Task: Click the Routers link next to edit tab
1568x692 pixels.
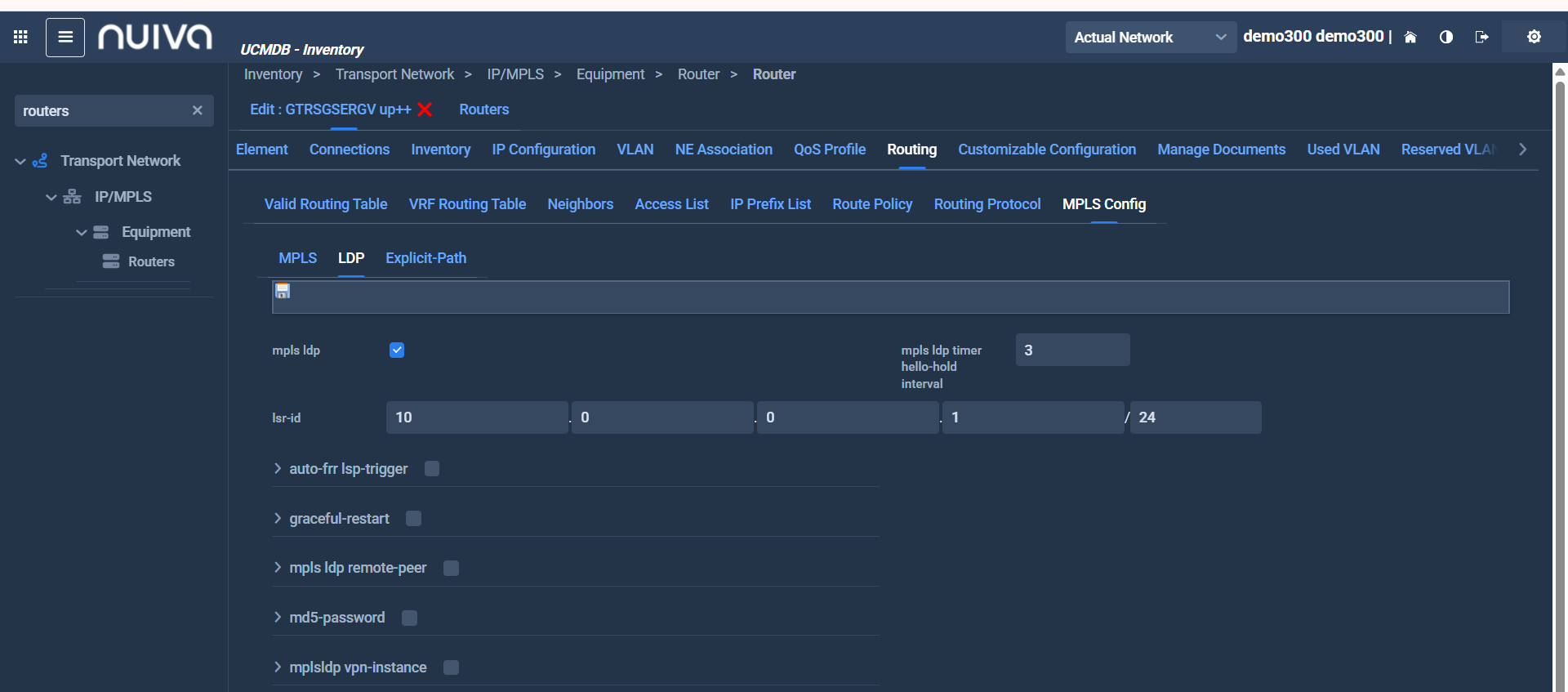Action: coord(483,109)
